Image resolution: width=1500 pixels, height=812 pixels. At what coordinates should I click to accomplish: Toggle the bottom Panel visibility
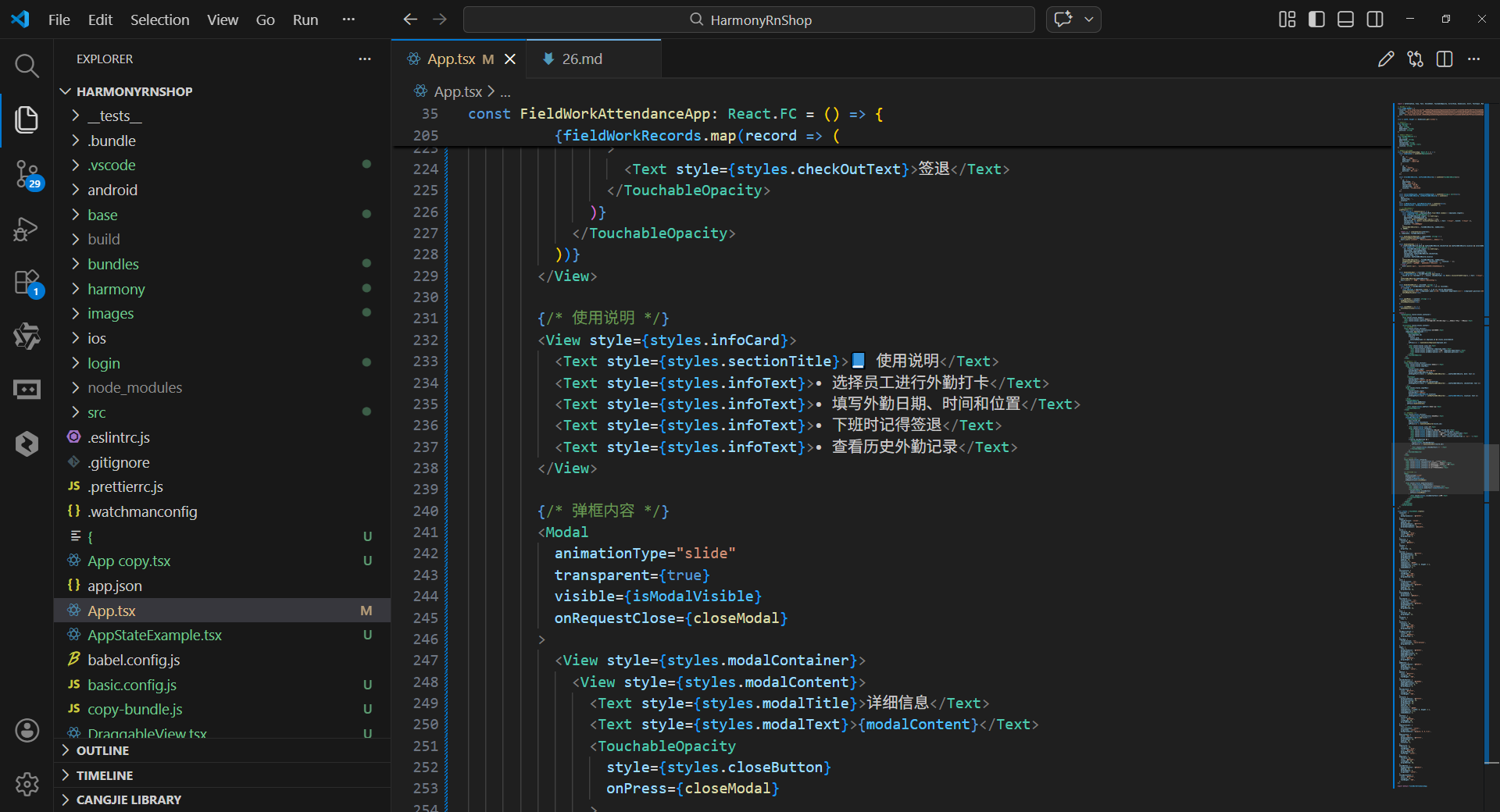click(x=1345, y=20)
